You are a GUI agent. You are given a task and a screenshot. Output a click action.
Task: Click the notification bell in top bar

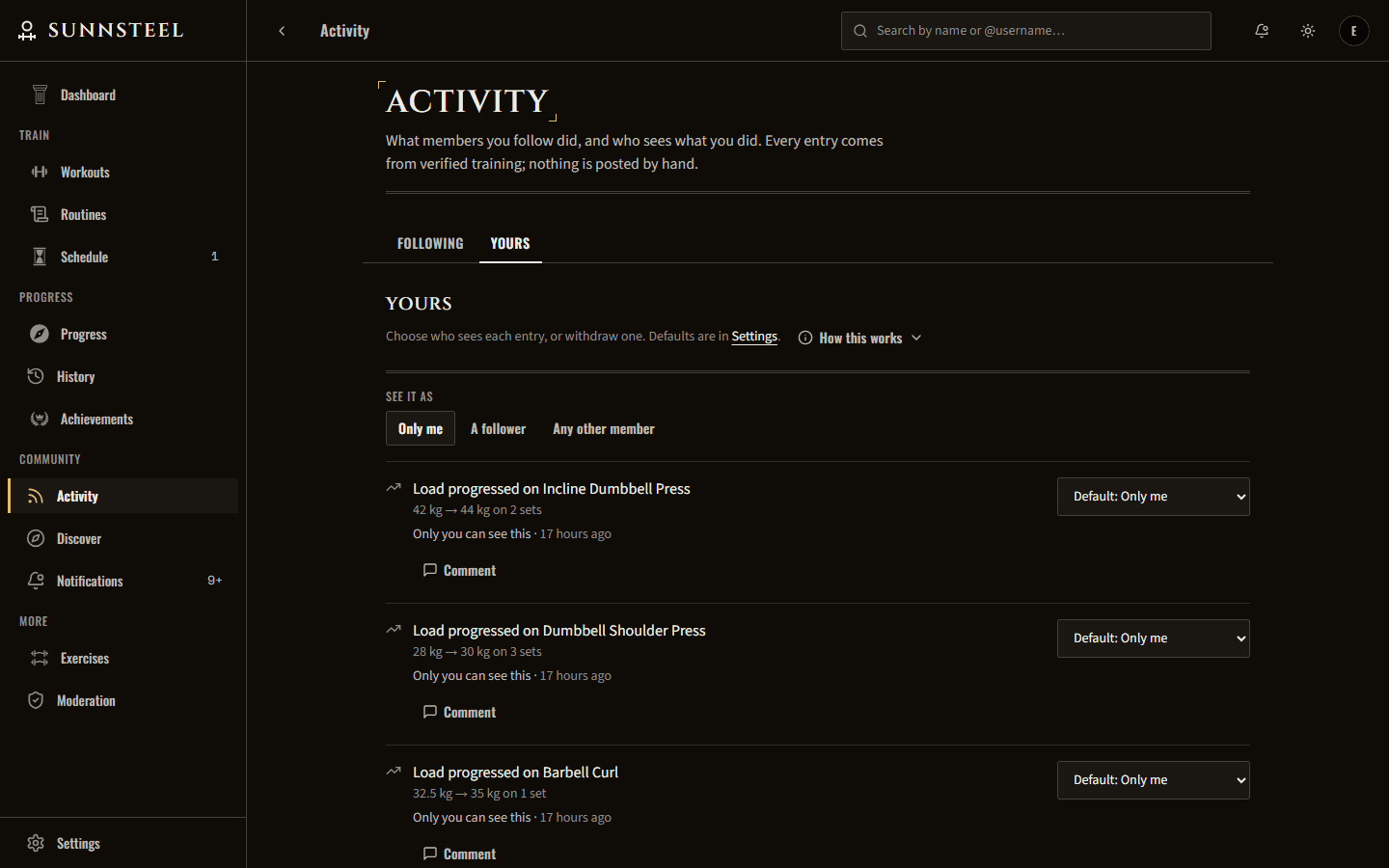coord(1262,31)
